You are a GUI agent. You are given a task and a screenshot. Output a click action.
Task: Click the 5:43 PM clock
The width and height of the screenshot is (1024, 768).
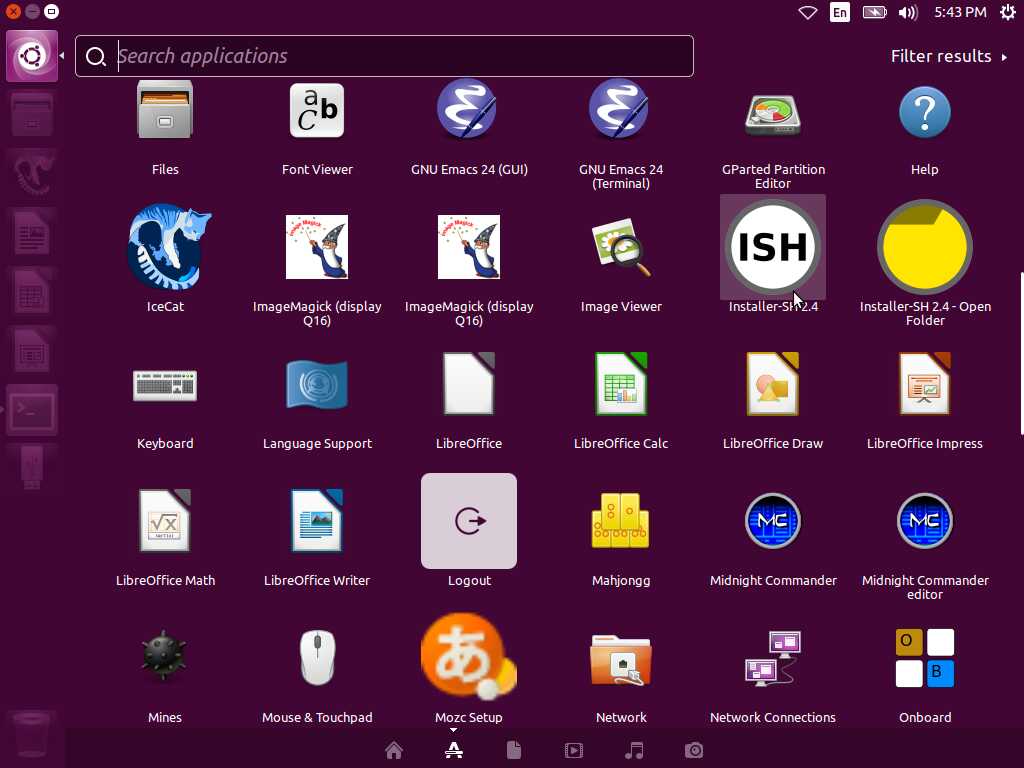point(960,12)
